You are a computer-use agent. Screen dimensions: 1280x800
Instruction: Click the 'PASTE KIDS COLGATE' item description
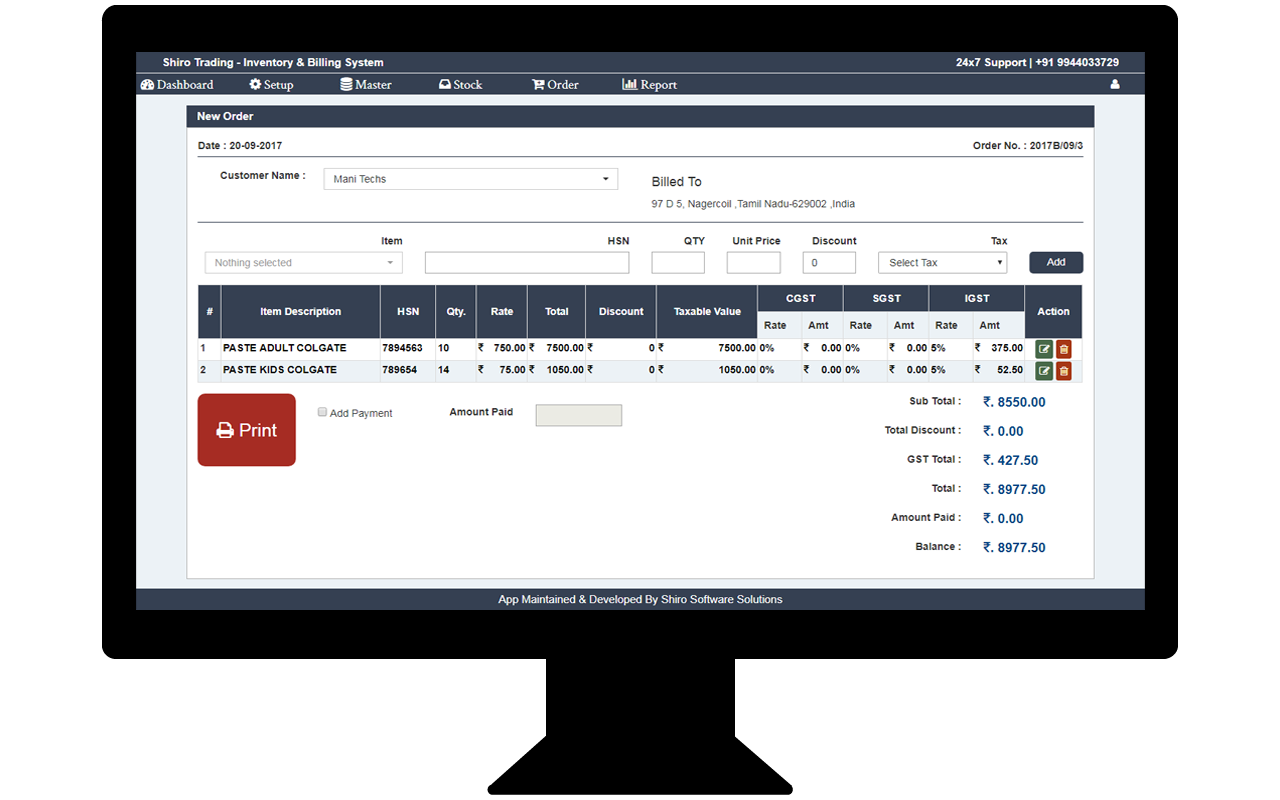(280, 370)
